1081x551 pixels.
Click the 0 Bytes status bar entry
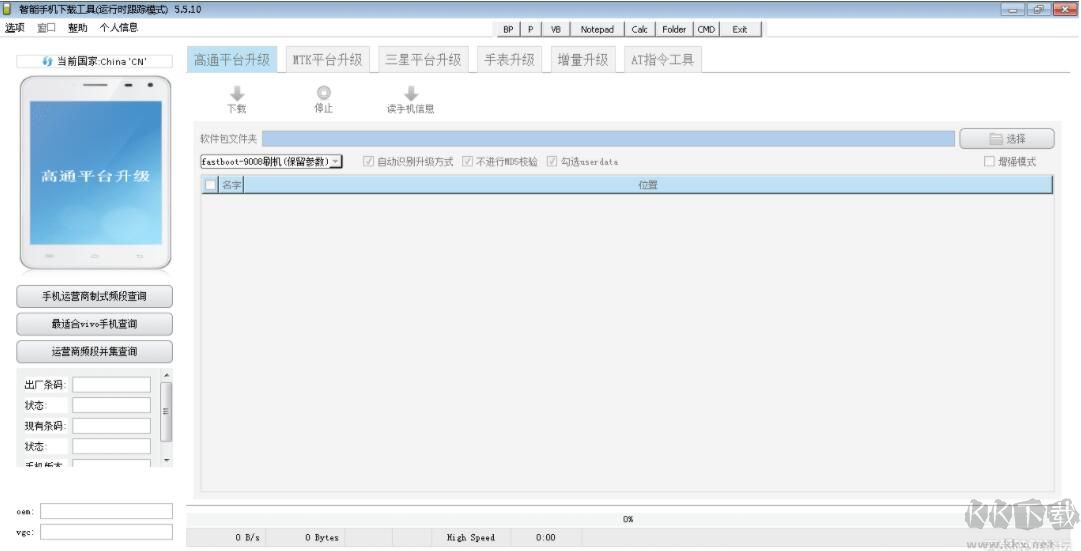(322, 537)
